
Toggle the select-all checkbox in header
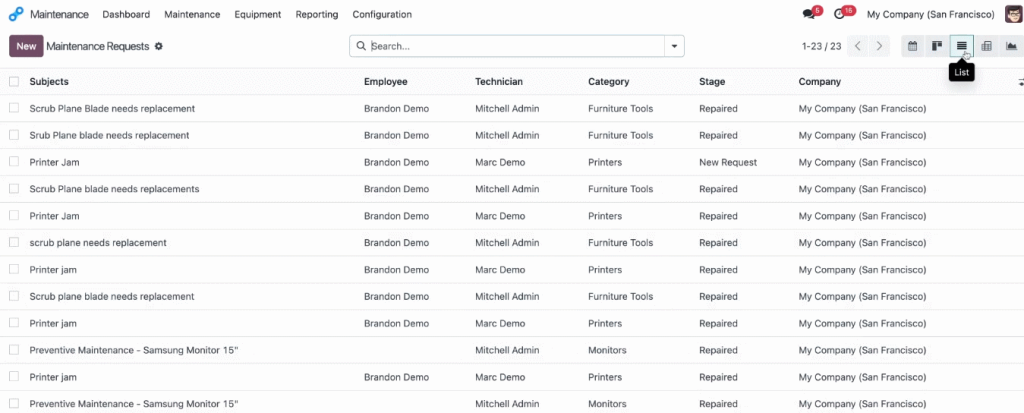coord(14,82)
